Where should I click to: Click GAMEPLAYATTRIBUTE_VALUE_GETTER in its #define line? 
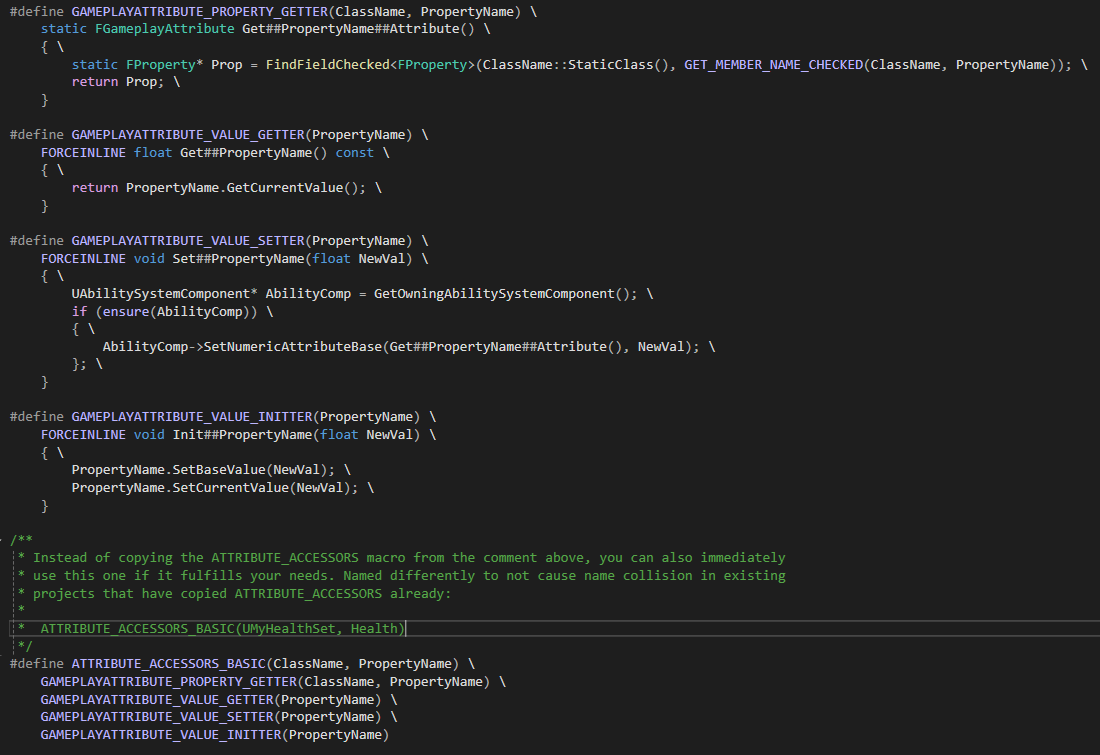coord(188,135)
